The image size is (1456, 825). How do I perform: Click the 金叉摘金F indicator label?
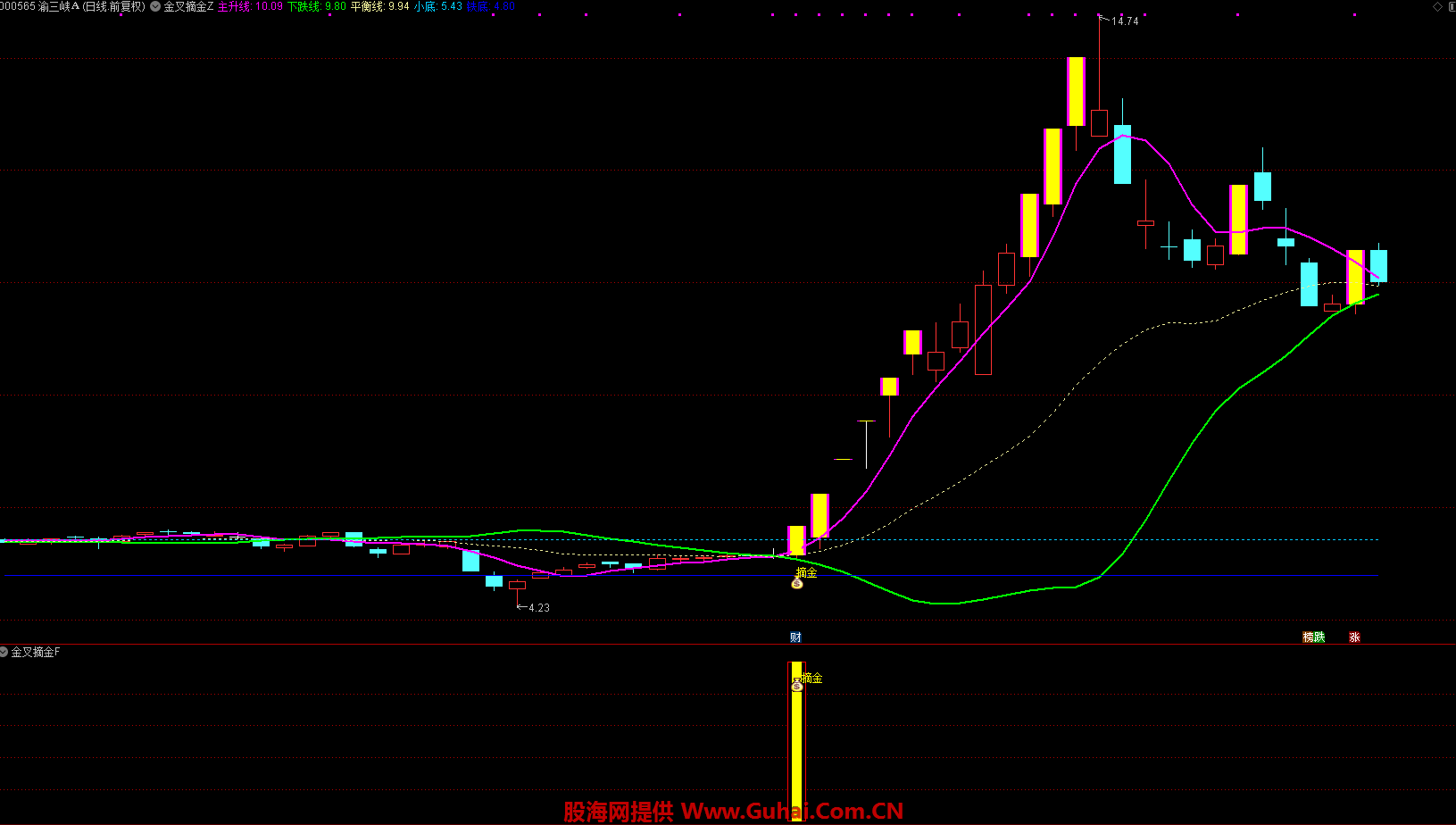click(36, 652)
